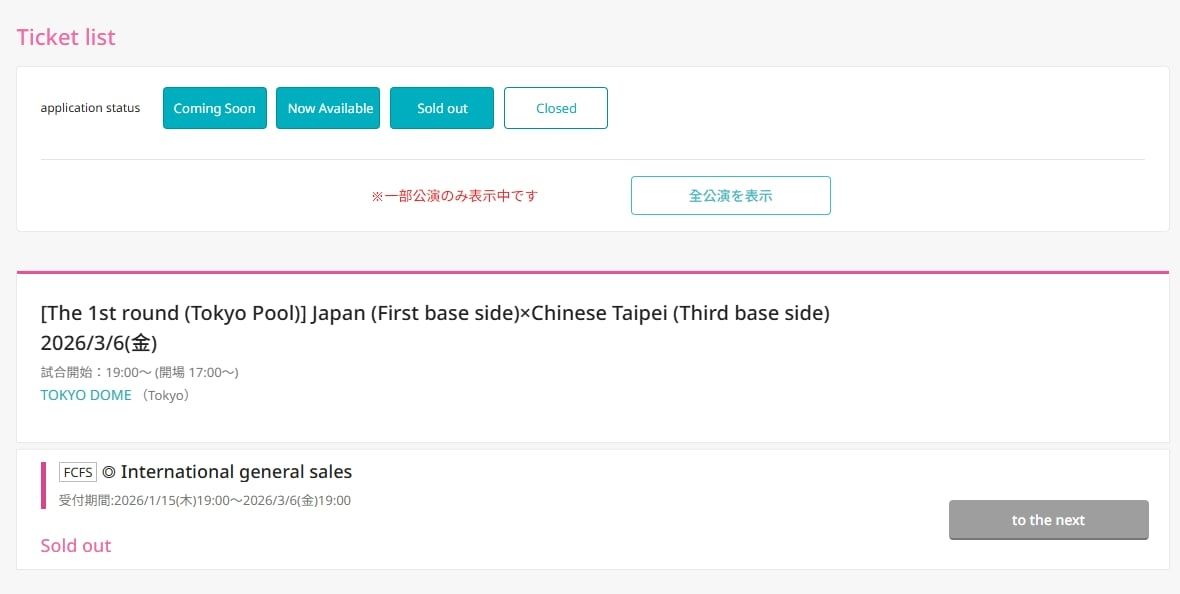Toggle the Now Available status filter
The width and height of the screenshot is (1180, 594).
tap(329, 108)
